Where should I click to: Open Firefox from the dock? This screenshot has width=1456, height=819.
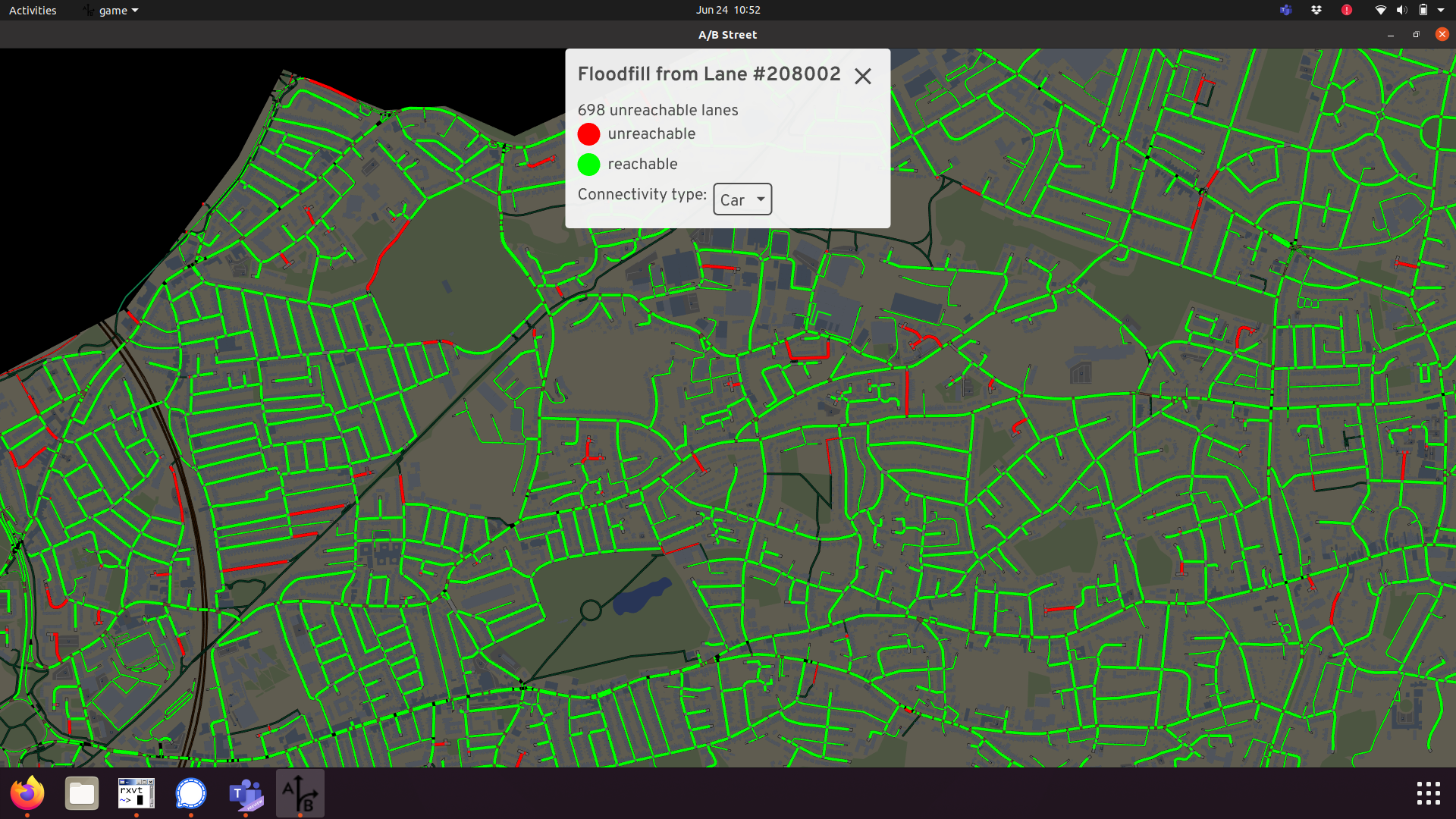[27, 793]
